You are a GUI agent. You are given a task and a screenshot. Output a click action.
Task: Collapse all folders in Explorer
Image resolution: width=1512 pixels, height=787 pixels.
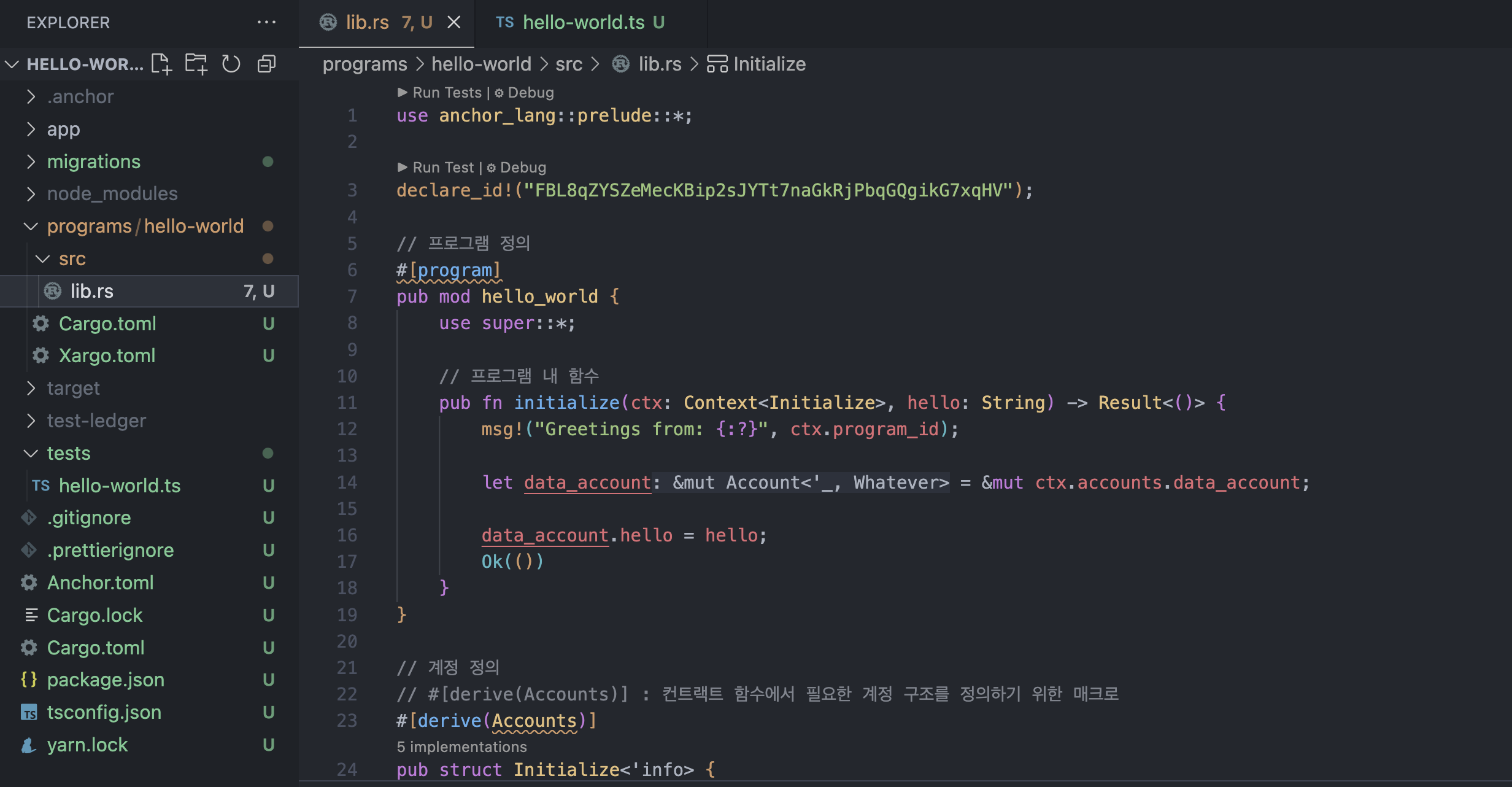point(266,64)
